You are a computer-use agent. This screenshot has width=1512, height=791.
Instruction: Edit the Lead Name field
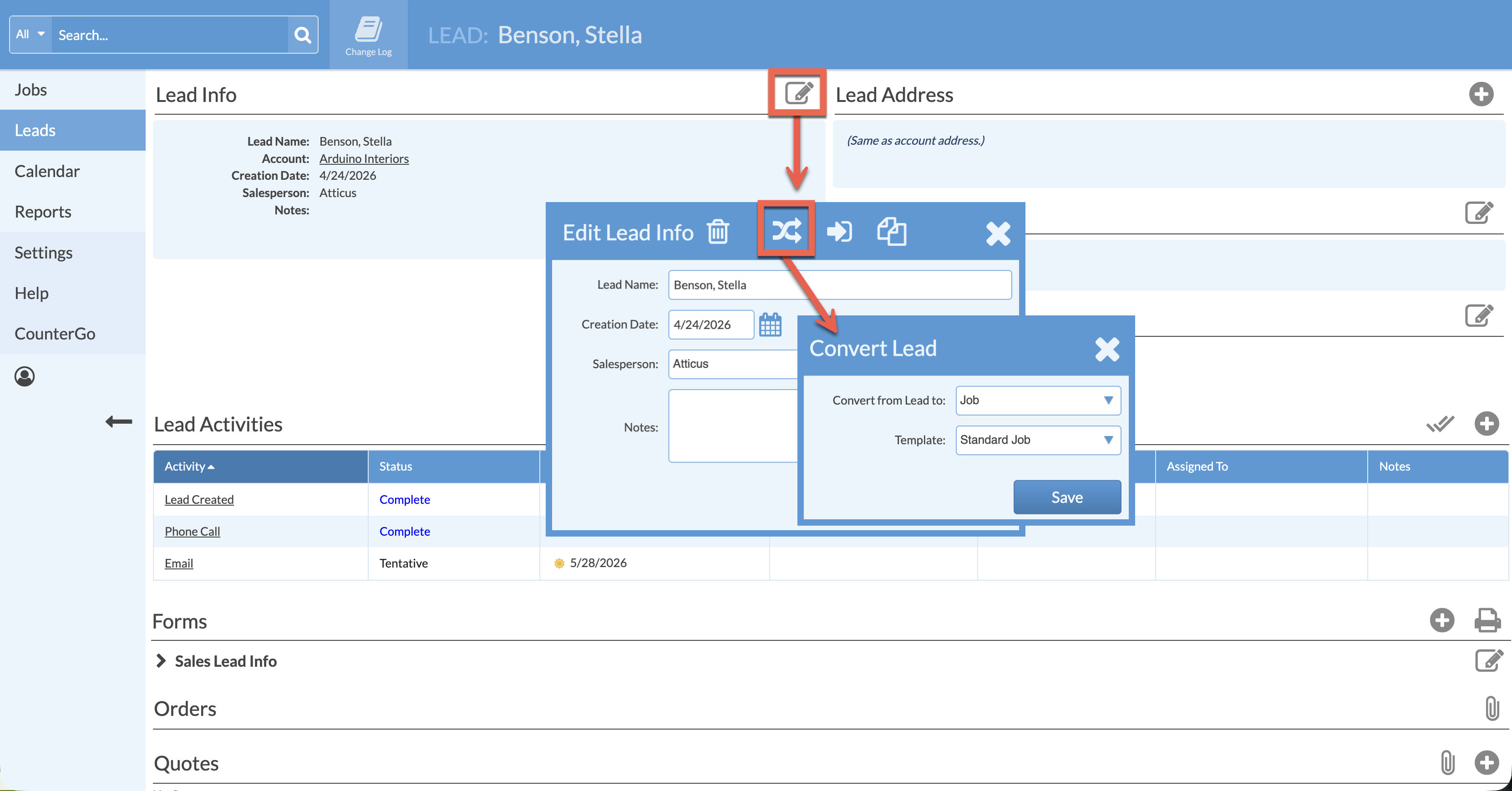(839, 284)
